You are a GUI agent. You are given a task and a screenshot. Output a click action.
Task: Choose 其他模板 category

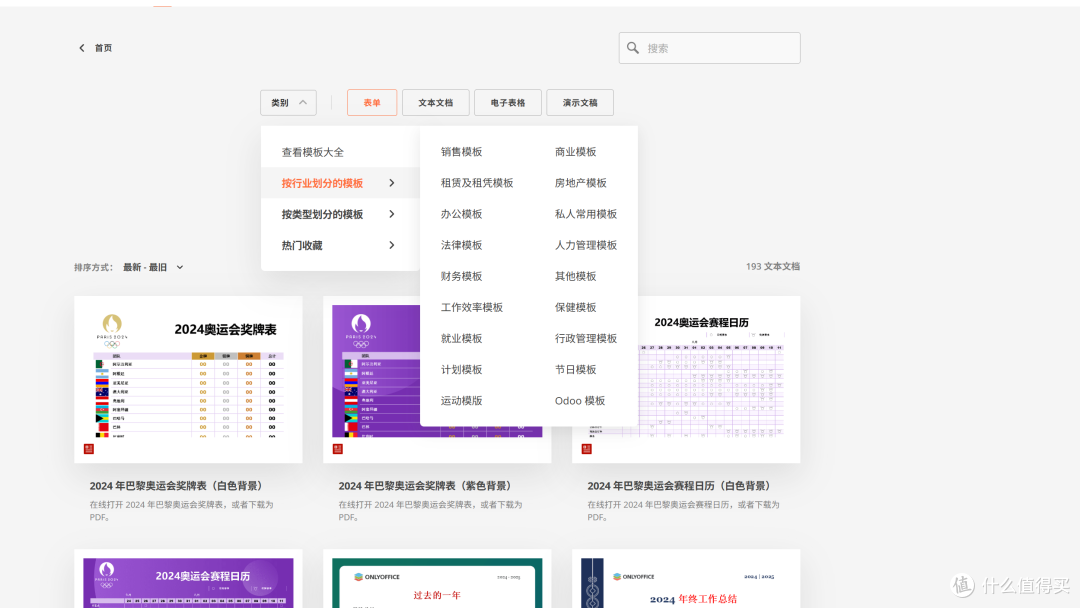coord(576,276)
